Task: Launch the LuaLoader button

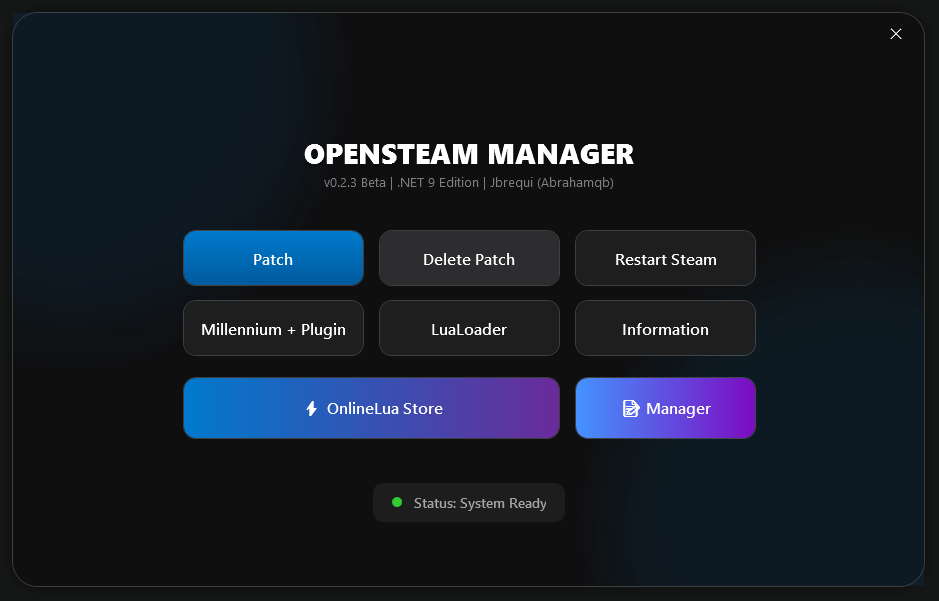Action: coord(469,328)
